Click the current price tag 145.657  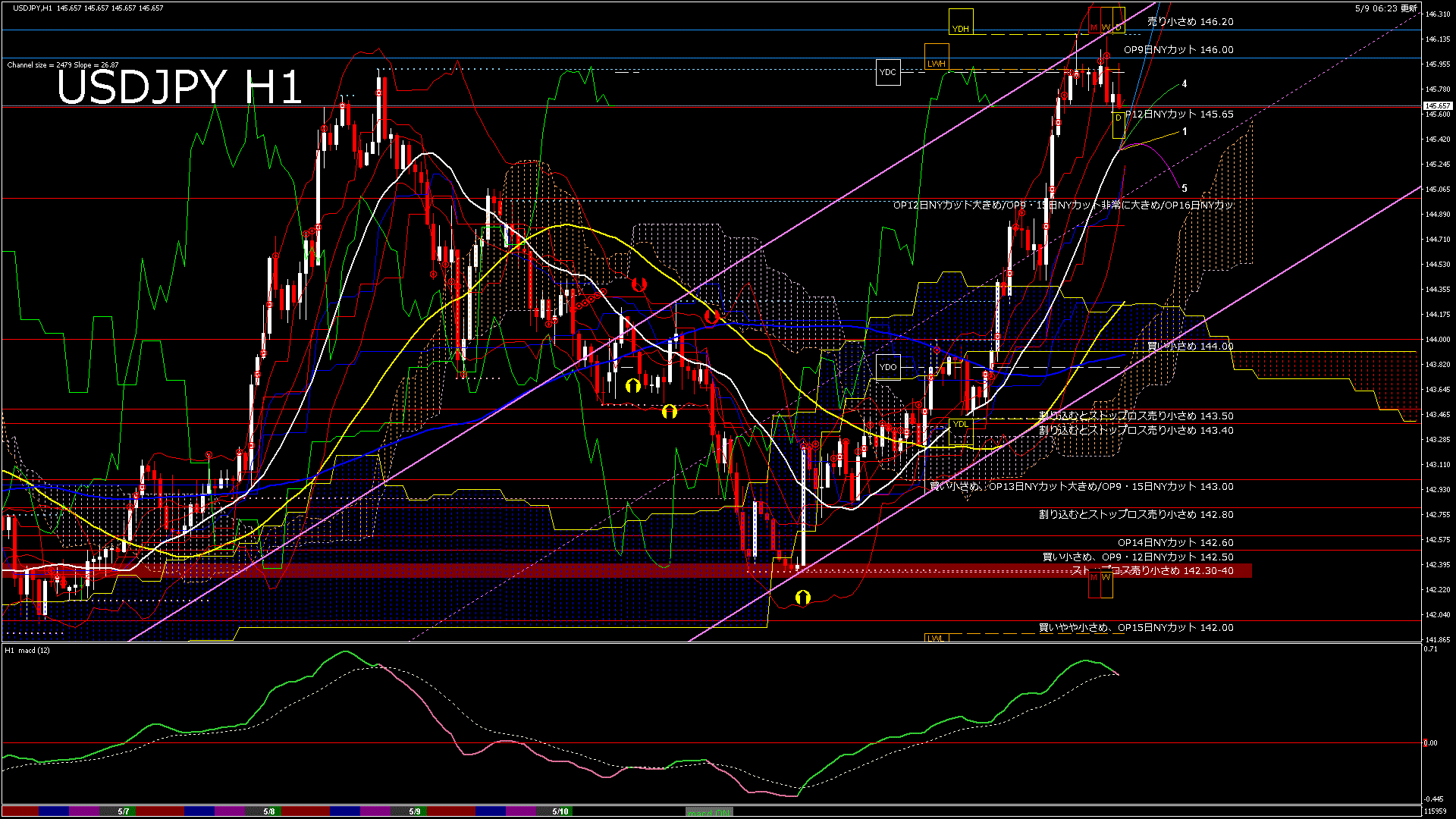click(x=1437, y=106)
